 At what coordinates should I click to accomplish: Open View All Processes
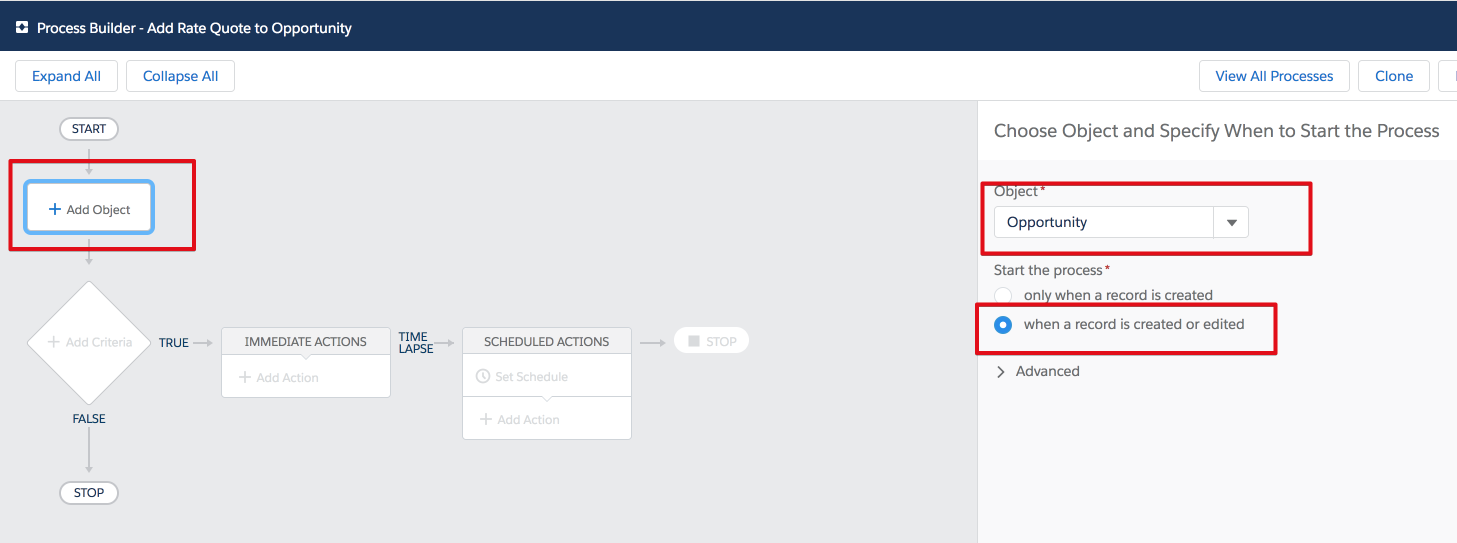[1274, 76]
